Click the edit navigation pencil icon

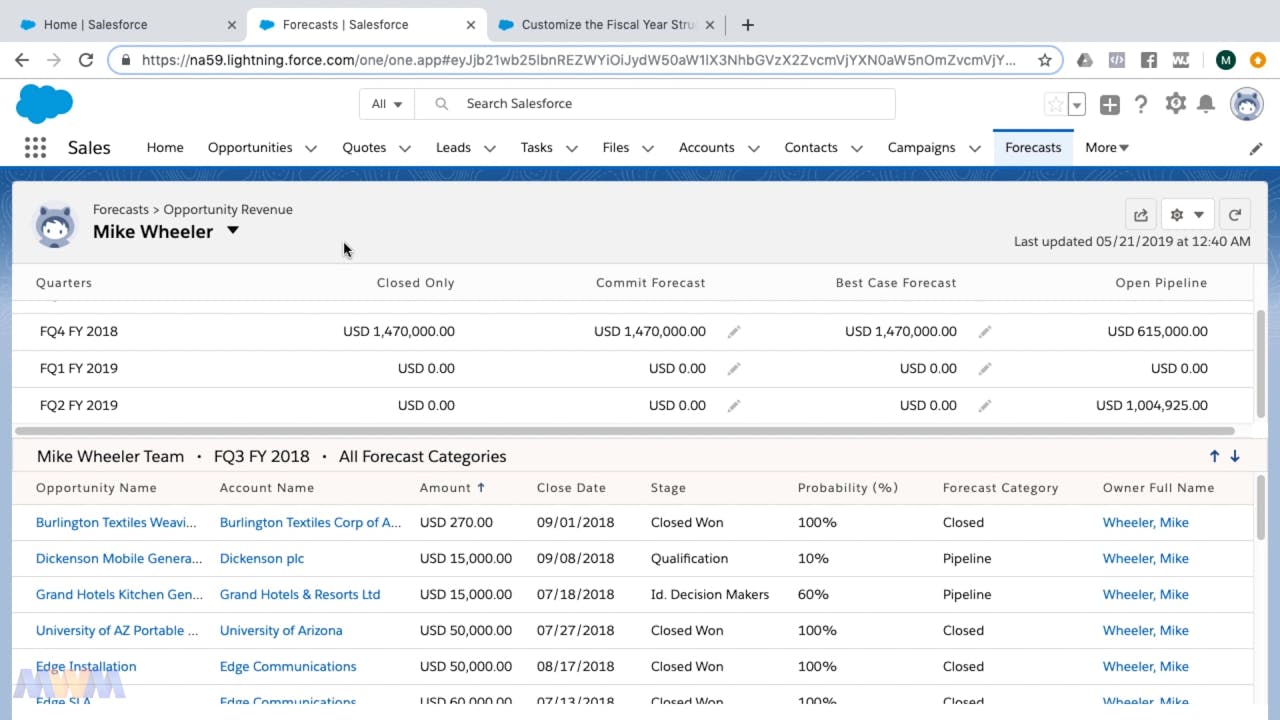[1256, 148]
